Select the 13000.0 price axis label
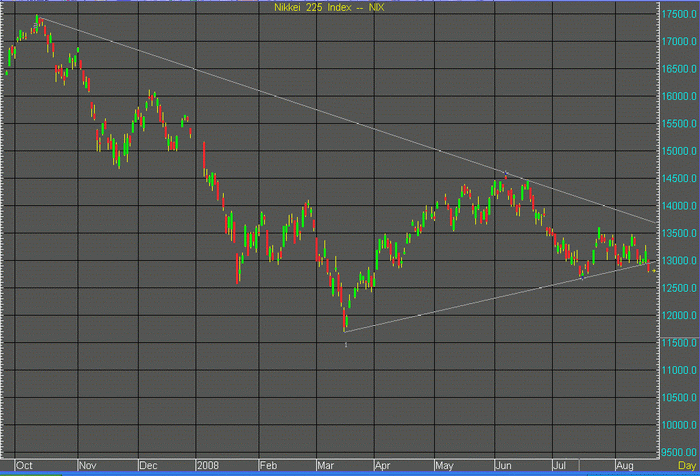 pyautogui.click(x=679, y=261)
